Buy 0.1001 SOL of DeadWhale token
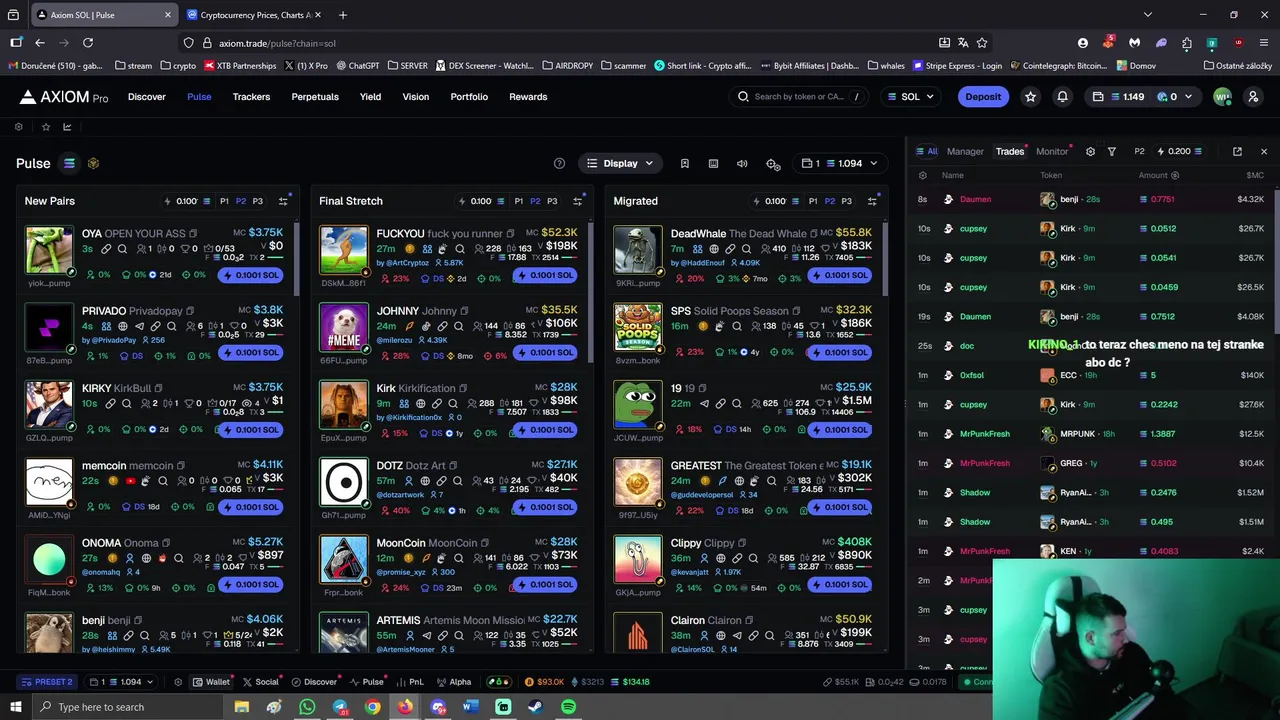 840,275
